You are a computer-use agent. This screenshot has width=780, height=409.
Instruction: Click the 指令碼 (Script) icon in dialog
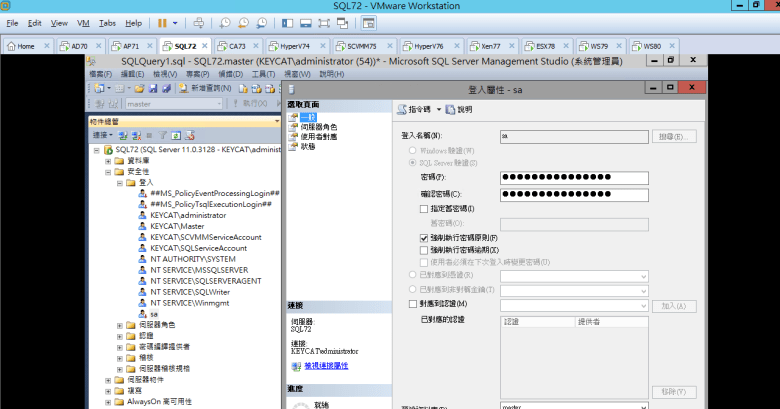coord(402,109)
